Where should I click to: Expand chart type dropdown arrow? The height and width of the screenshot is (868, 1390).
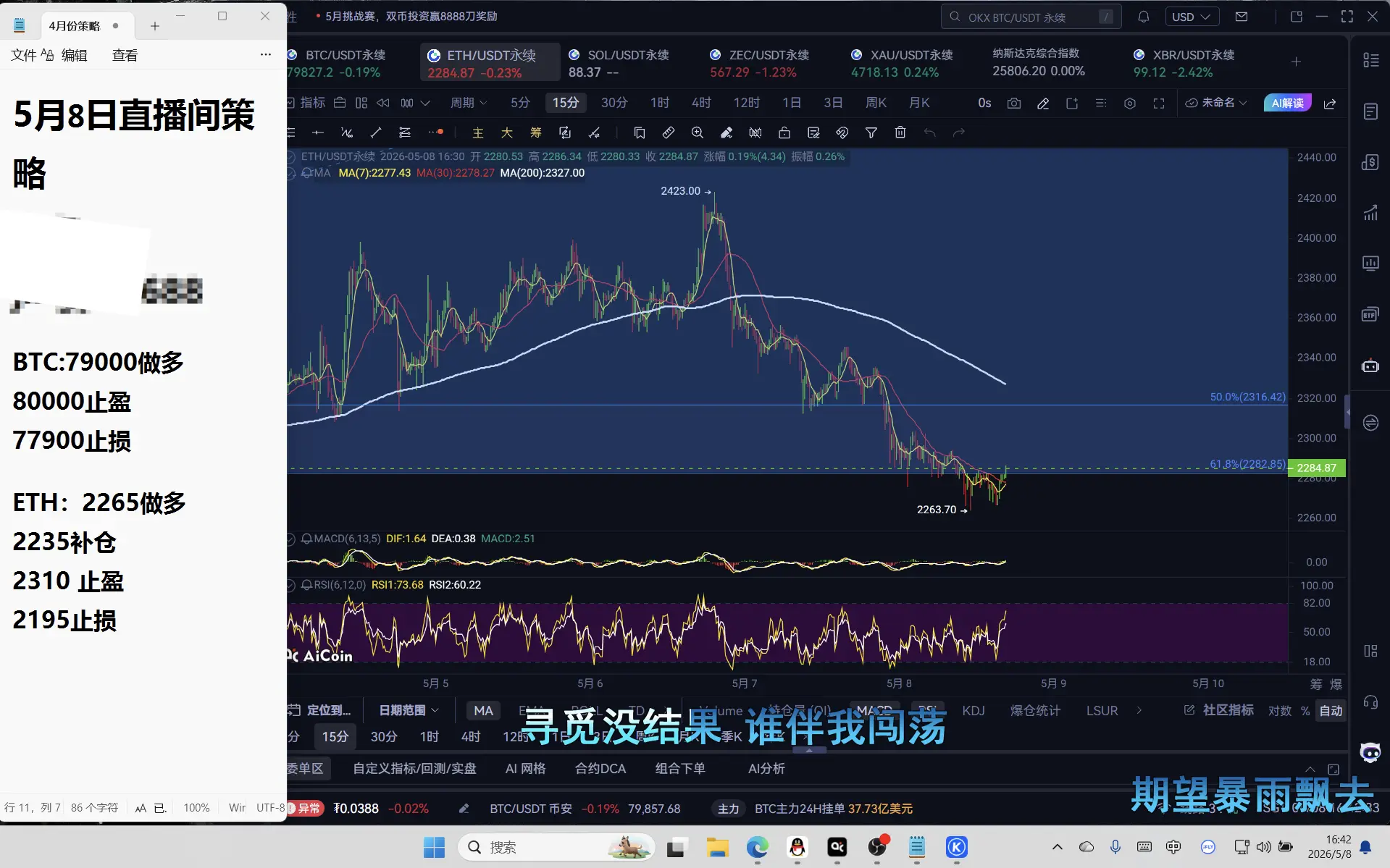425,103
